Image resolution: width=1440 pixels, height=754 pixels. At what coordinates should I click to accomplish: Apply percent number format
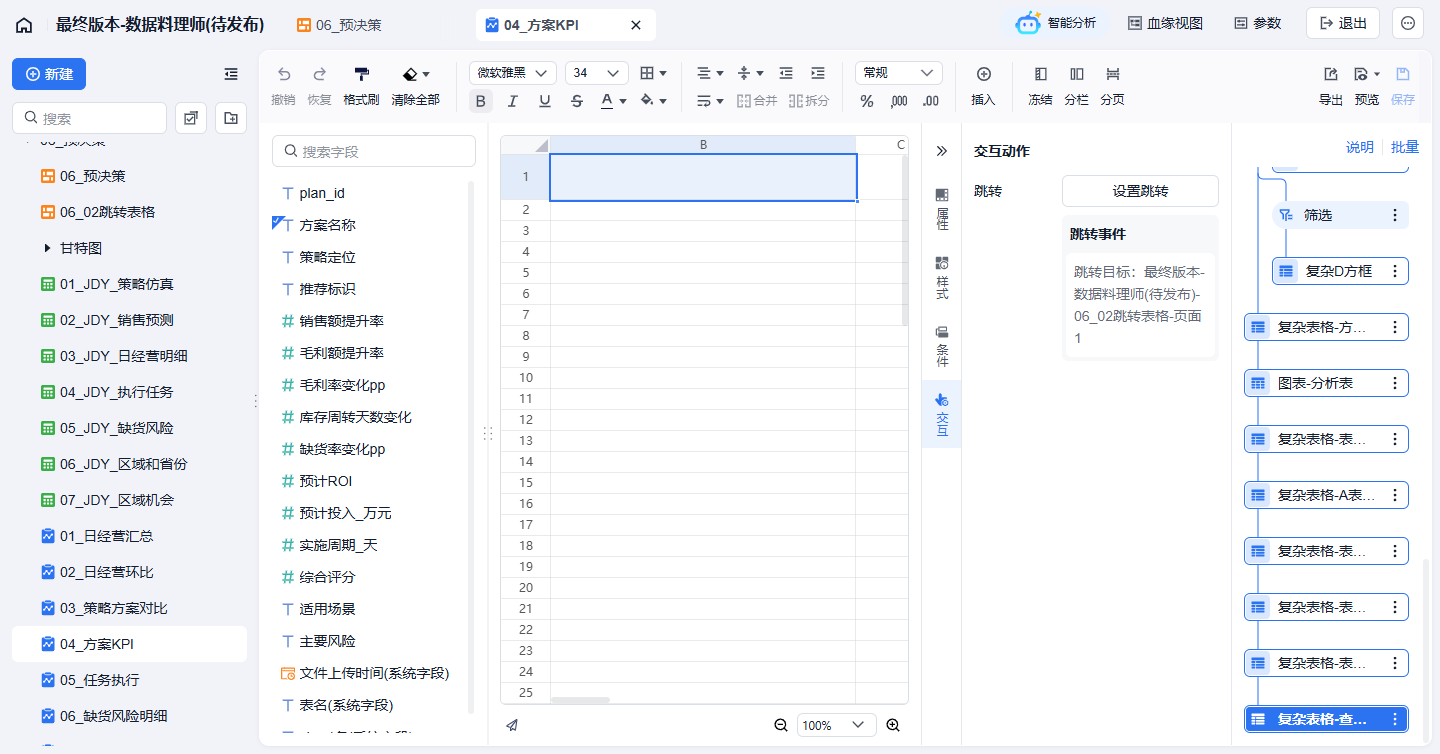coord(867,101)
